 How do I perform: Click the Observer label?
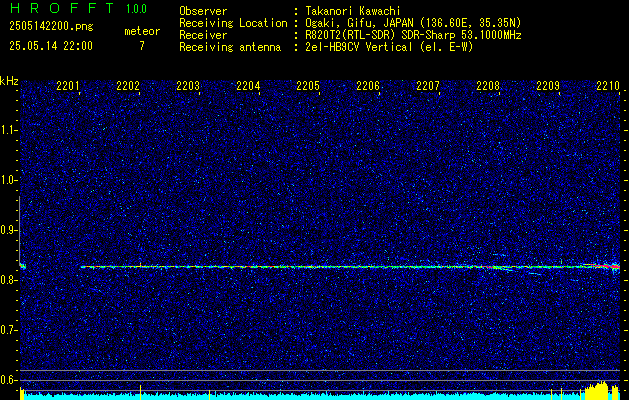[203, 11]
